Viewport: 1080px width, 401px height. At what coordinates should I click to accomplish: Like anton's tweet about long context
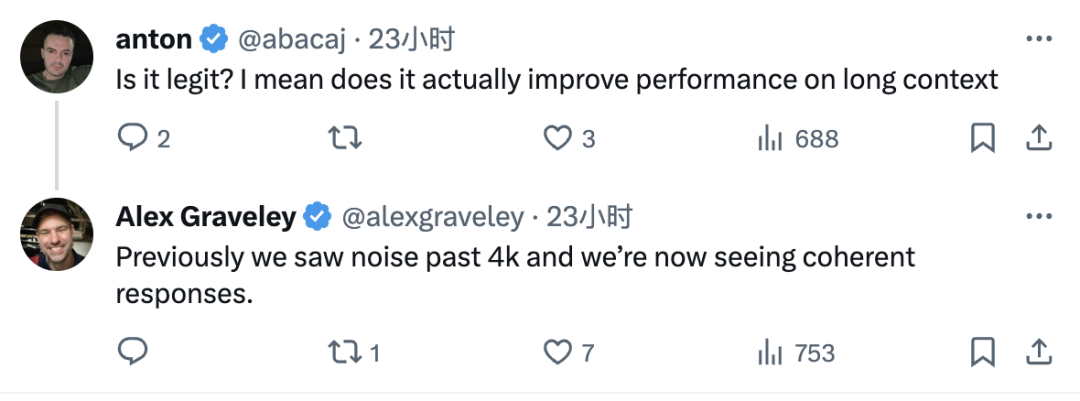coord(556,139)
